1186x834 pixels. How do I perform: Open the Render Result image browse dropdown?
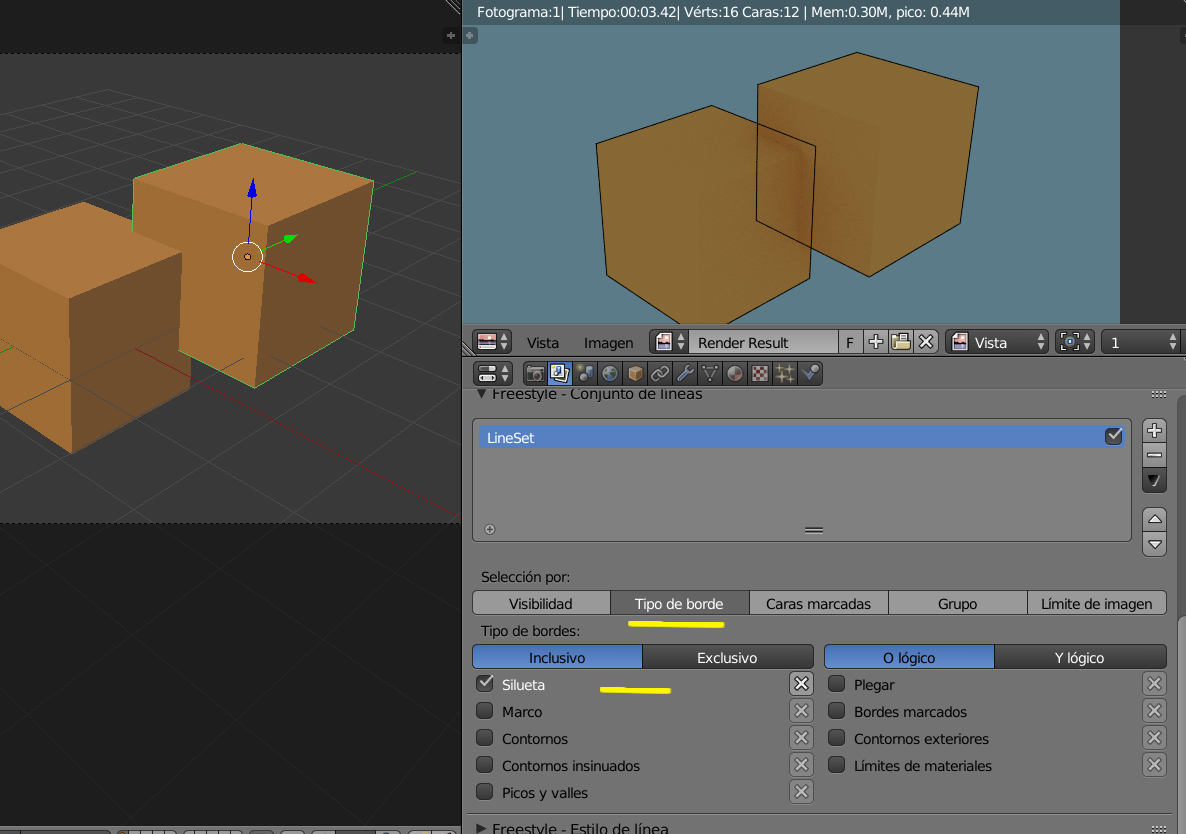click(668, 342)
